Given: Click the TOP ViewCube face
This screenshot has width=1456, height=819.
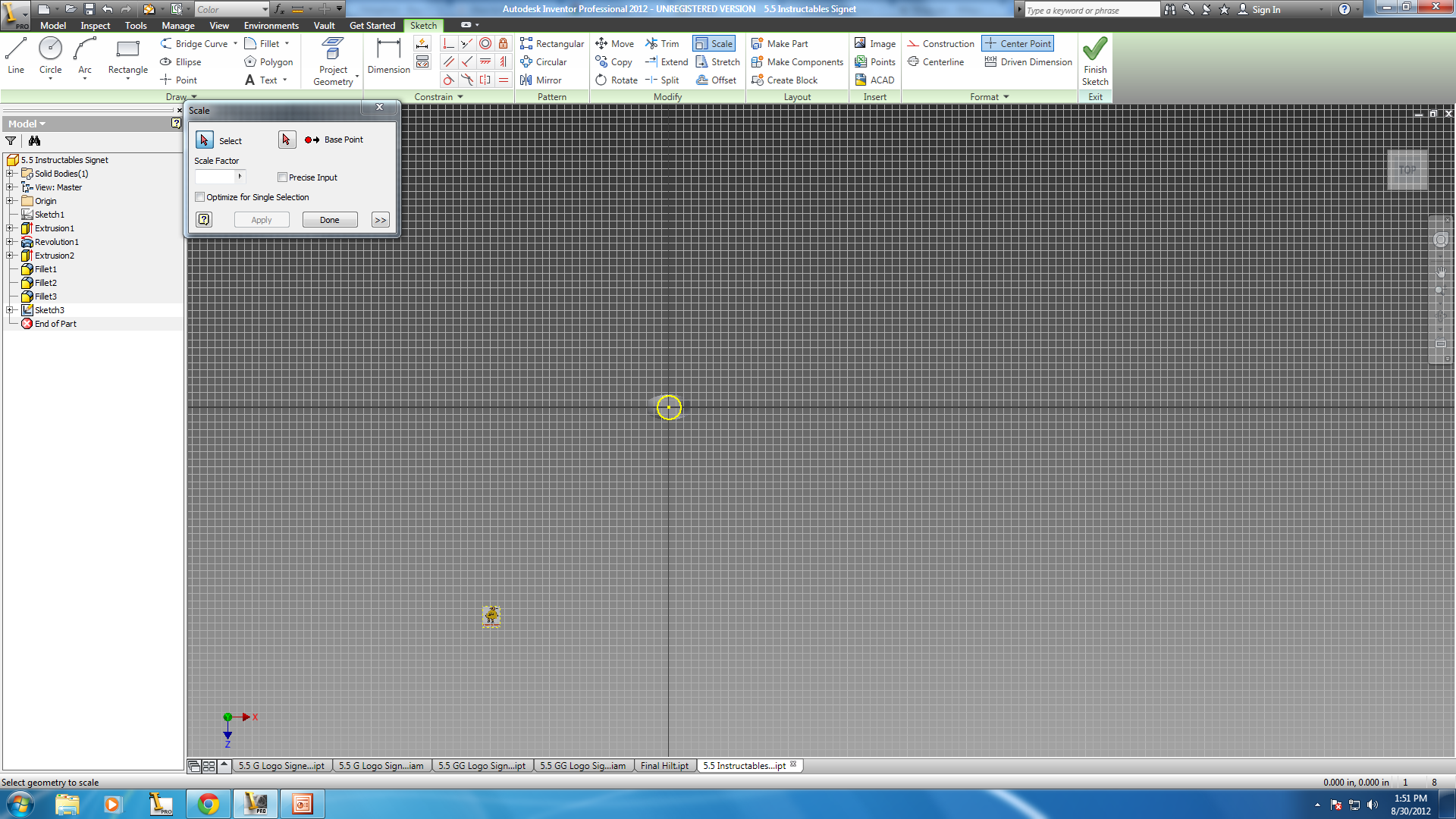Looking at the screenshot, I should pos(1407,170).
